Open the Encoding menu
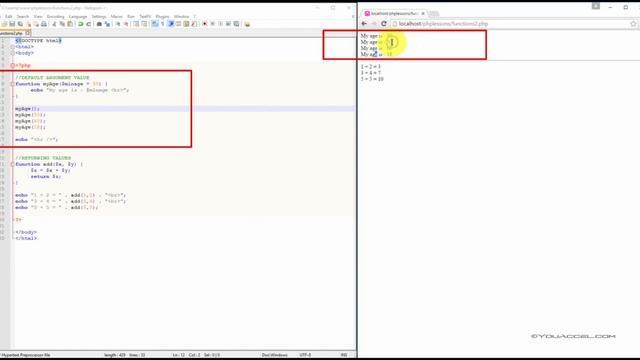The height and width of the screenshot is (360, 640). (x=56, y=17)
